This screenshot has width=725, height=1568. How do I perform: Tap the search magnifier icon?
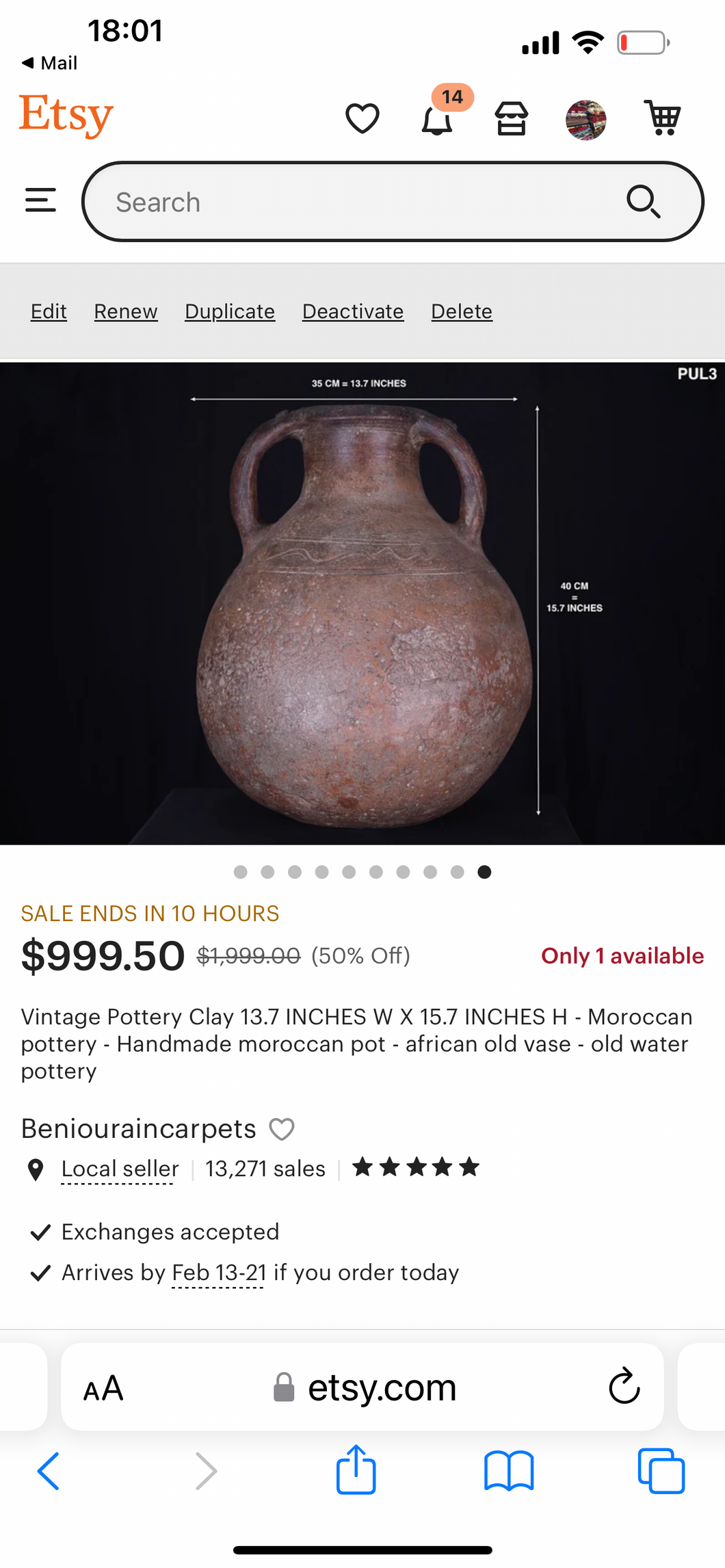coord(643,202)
